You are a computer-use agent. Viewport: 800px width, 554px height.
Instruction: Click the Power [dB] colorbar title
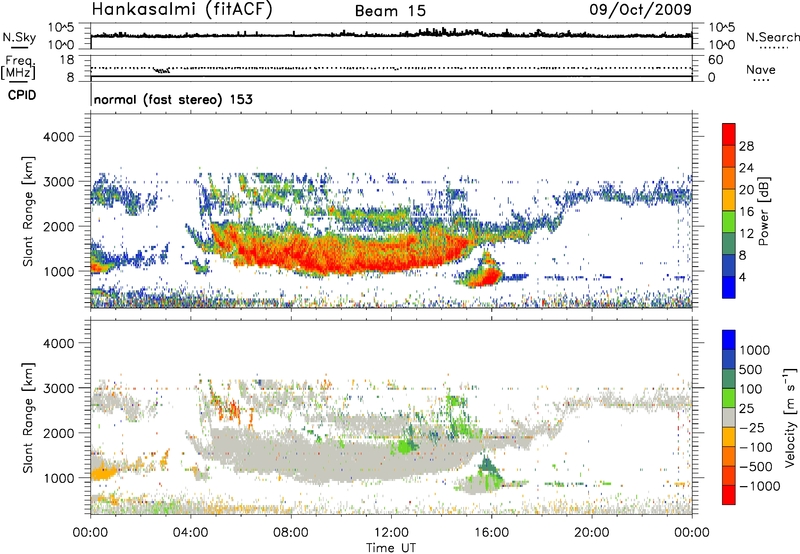(763, 211)
